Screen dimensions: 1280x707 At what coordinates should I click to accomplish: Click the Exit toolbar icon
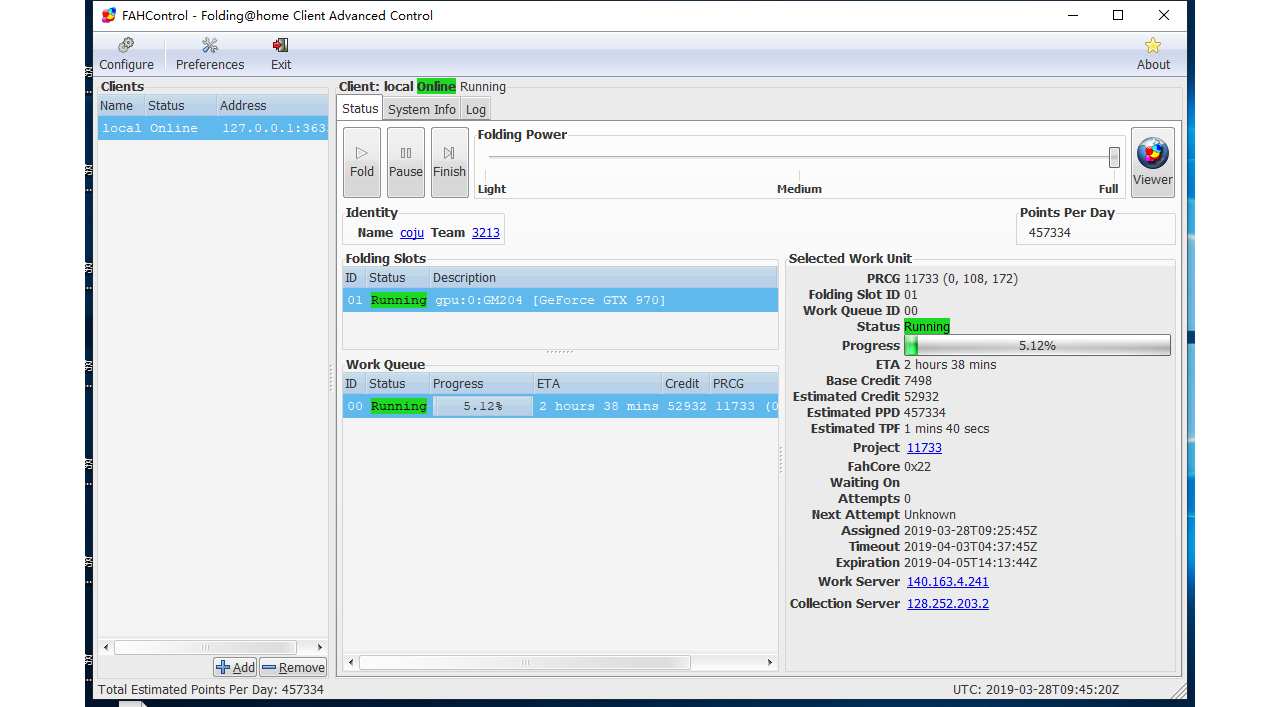pyautogui.click(x=281, y=54)
